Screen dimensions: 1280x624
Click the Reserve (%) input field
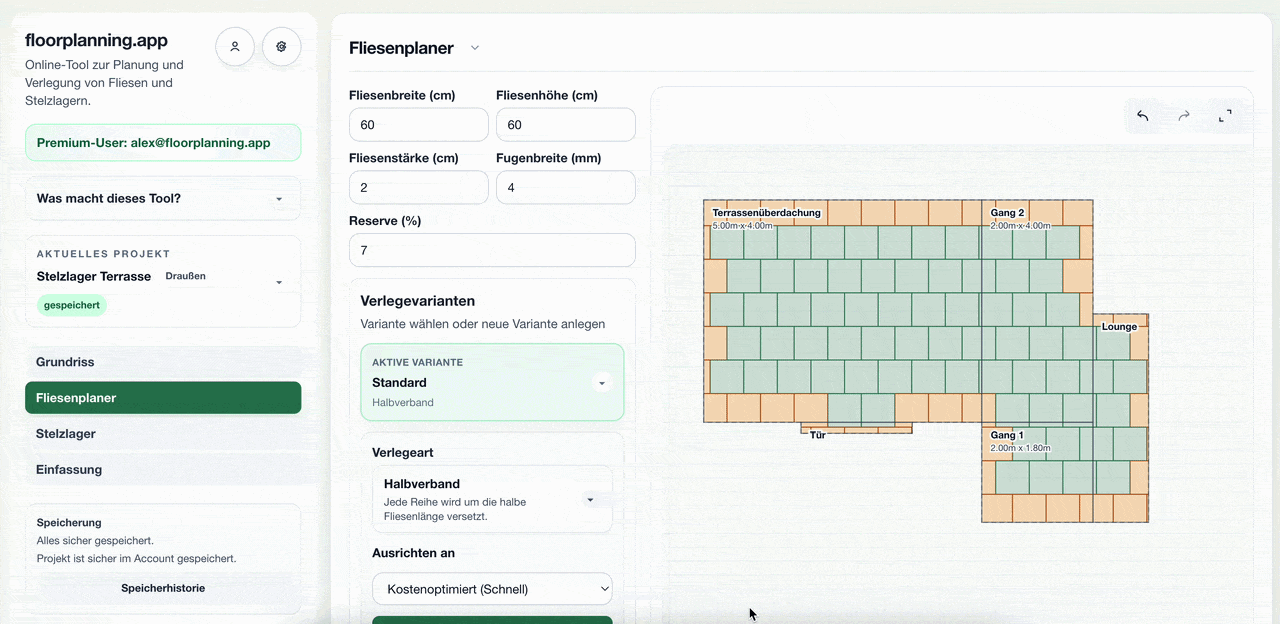click(492, 250)
